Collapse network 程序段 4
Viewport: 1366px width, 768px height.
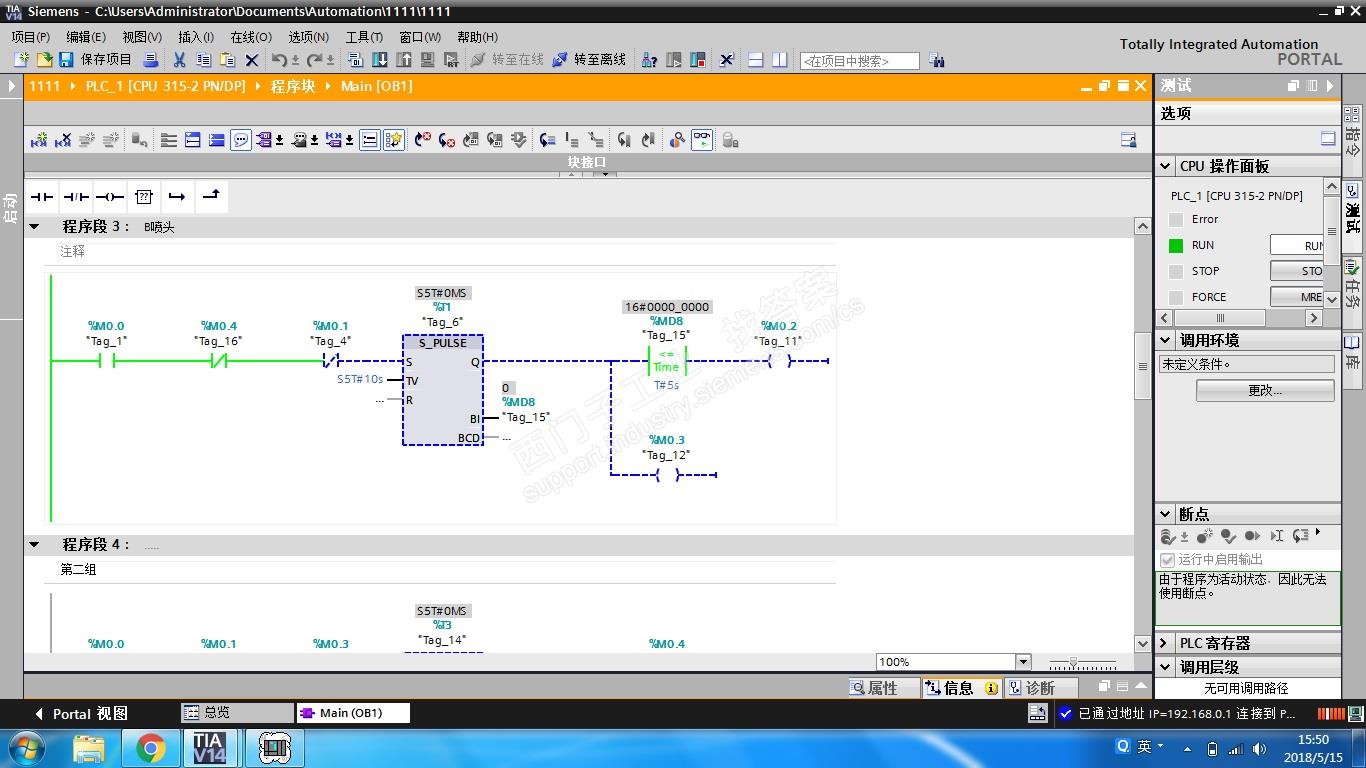pyautogui.click(x=34, y=545)
